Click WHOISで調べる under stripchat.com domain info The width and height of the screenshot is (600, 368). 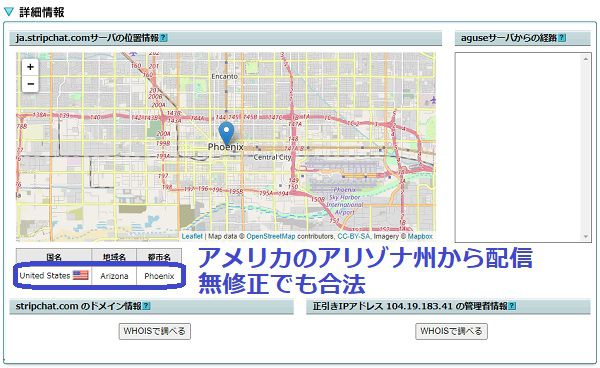(x=155, y=331)
